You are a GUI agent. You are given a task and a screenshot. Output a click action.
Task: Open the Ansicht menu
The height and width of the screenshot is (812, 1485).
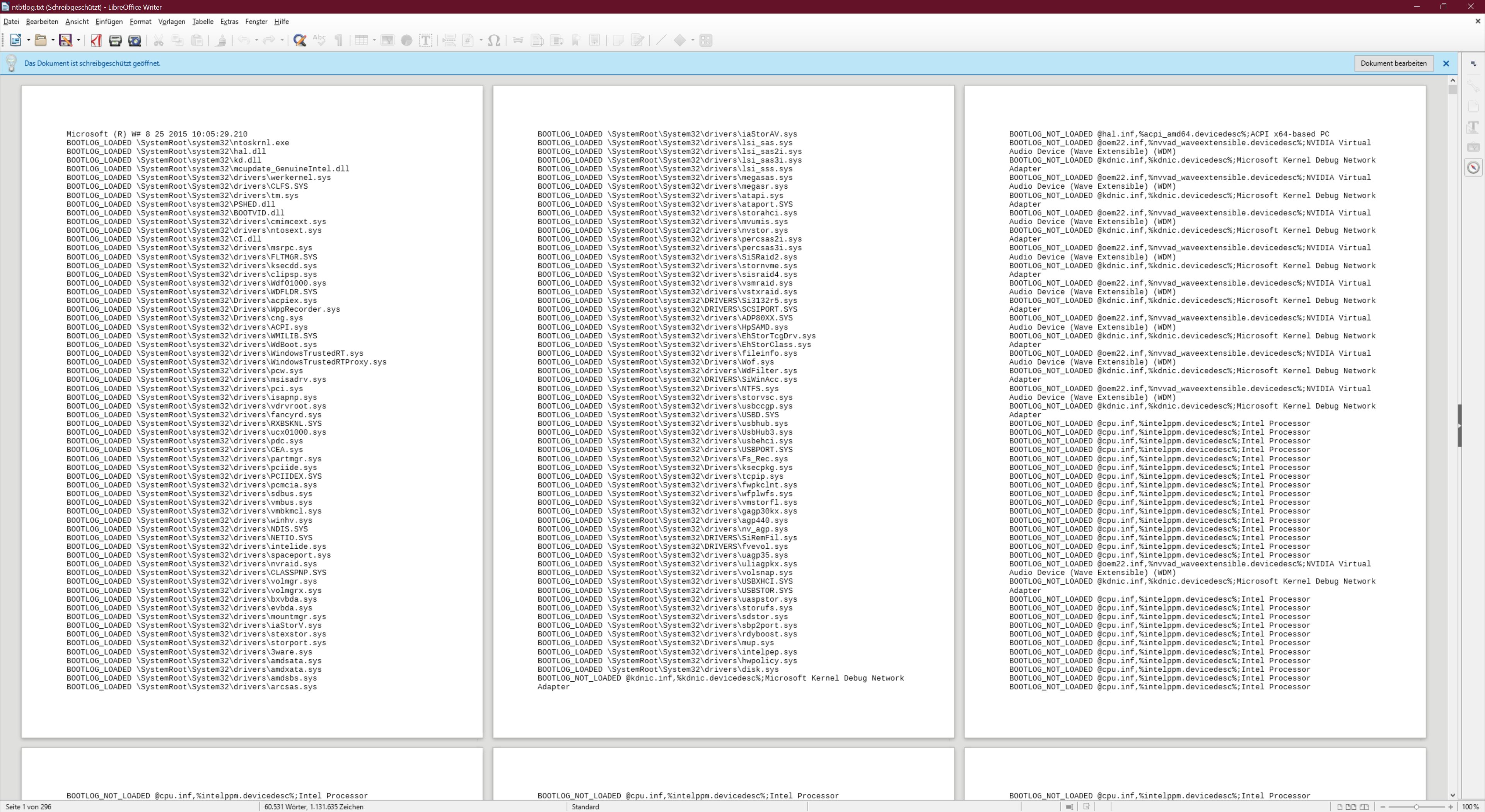(77, 21)
